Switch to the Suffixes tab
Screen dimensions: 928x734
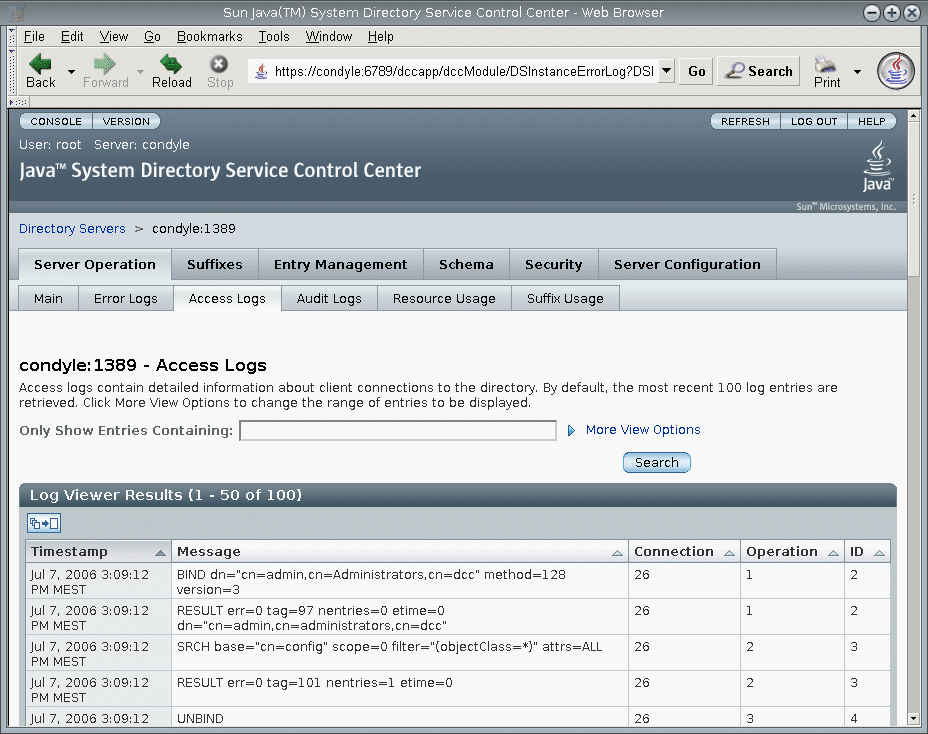[x=215, y=265]
